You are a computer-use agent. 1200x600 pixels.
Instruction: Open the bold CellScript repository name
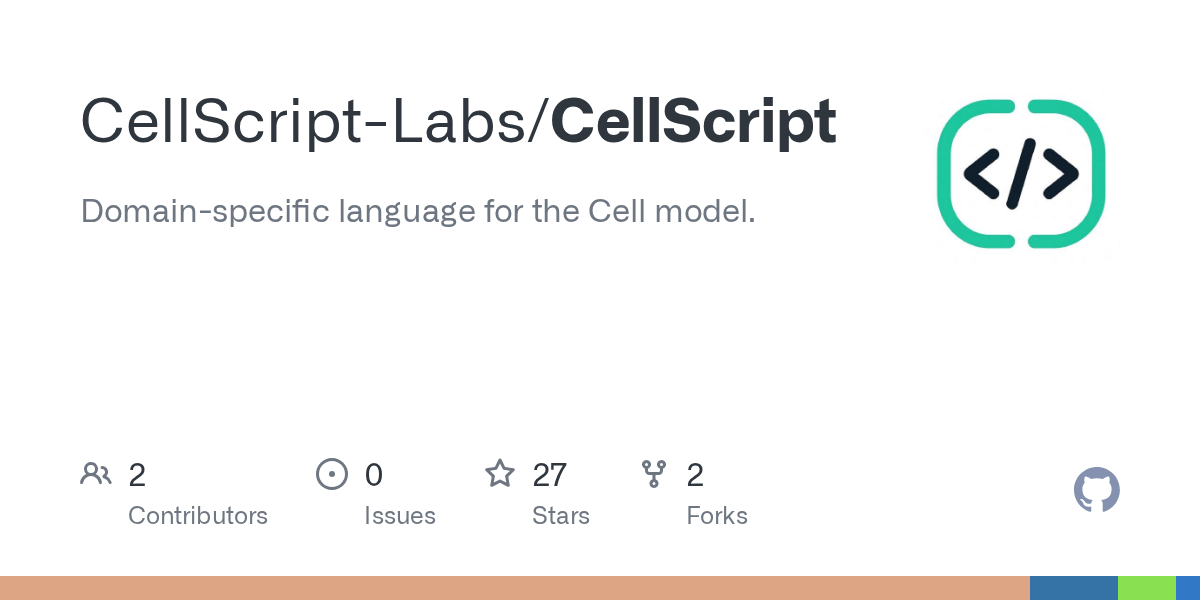click(693, 122)
